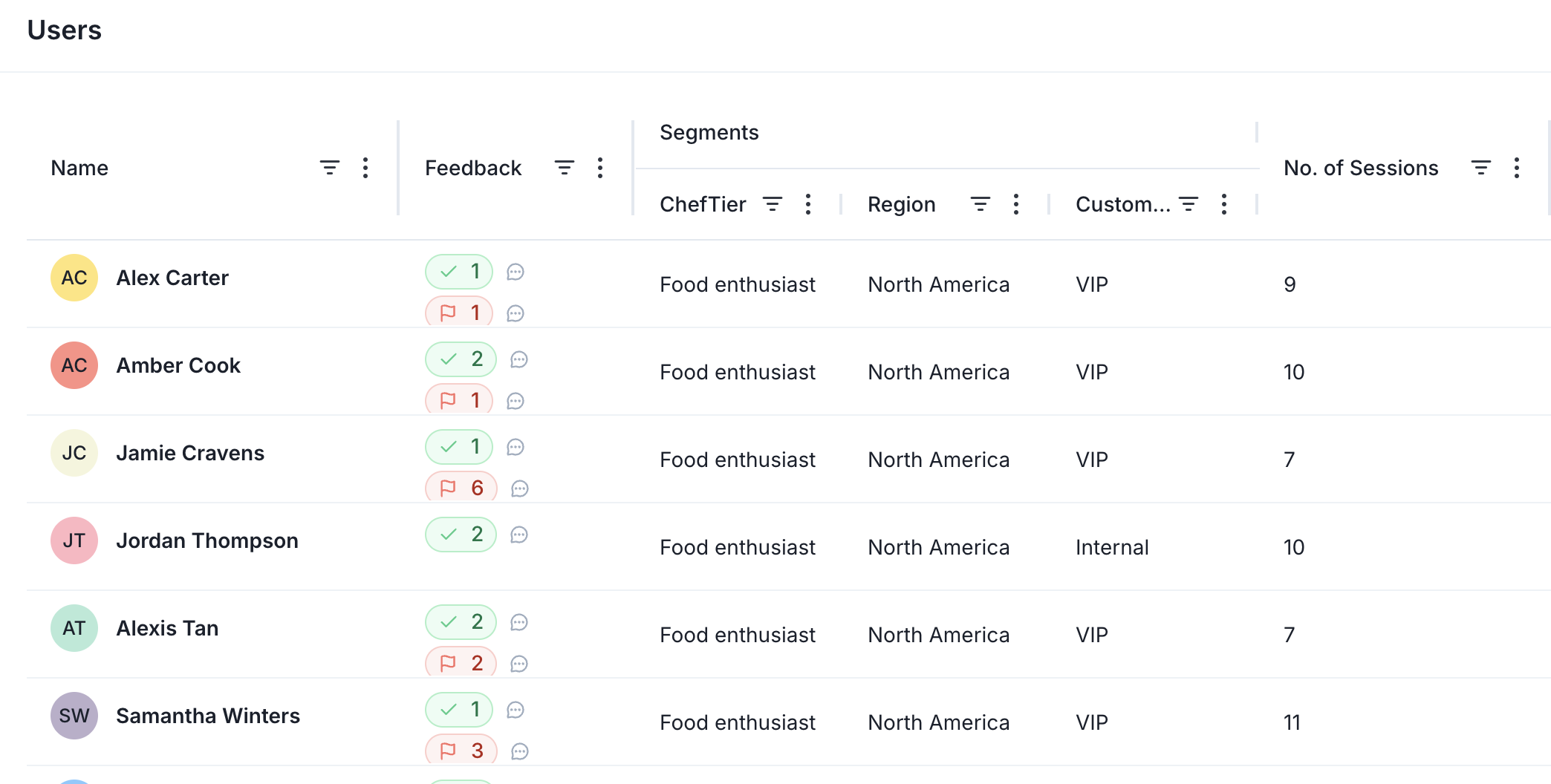The width and height of the screenshot is (1551, 784).
Task: Click the Feedback column filter icon
Action: [564, 168]
